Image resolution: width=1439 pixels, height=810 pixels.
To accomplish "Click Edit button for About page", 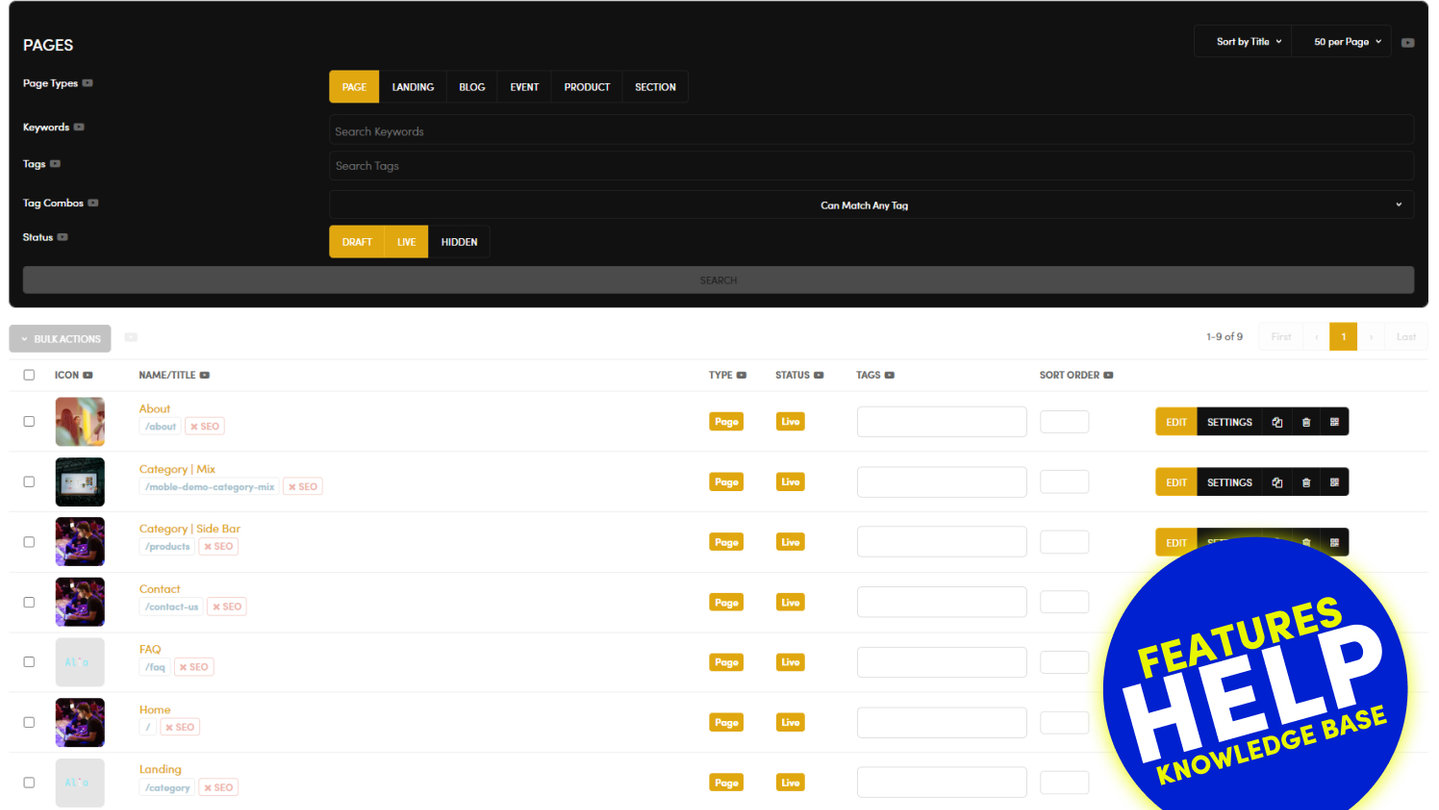I will pyautogui.click(x=1176, y=422).
